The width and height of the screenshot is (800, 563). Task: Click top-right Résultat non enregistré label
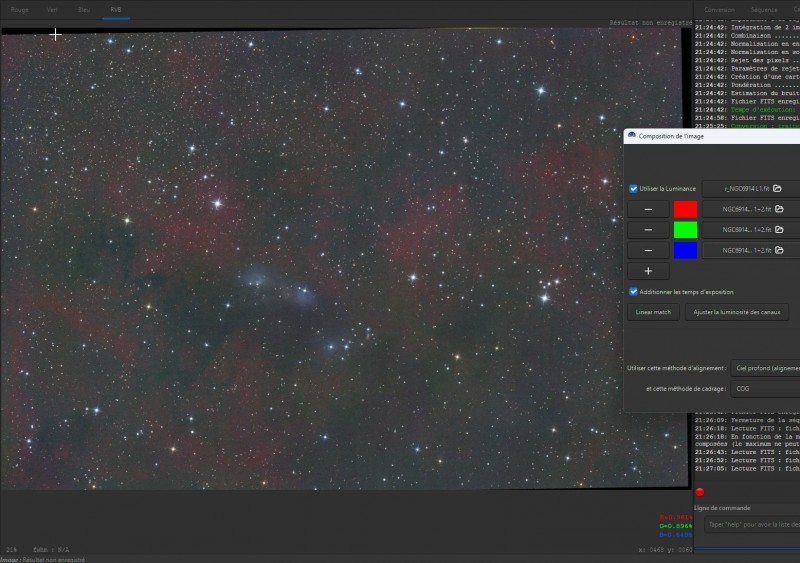click(651, 23)
